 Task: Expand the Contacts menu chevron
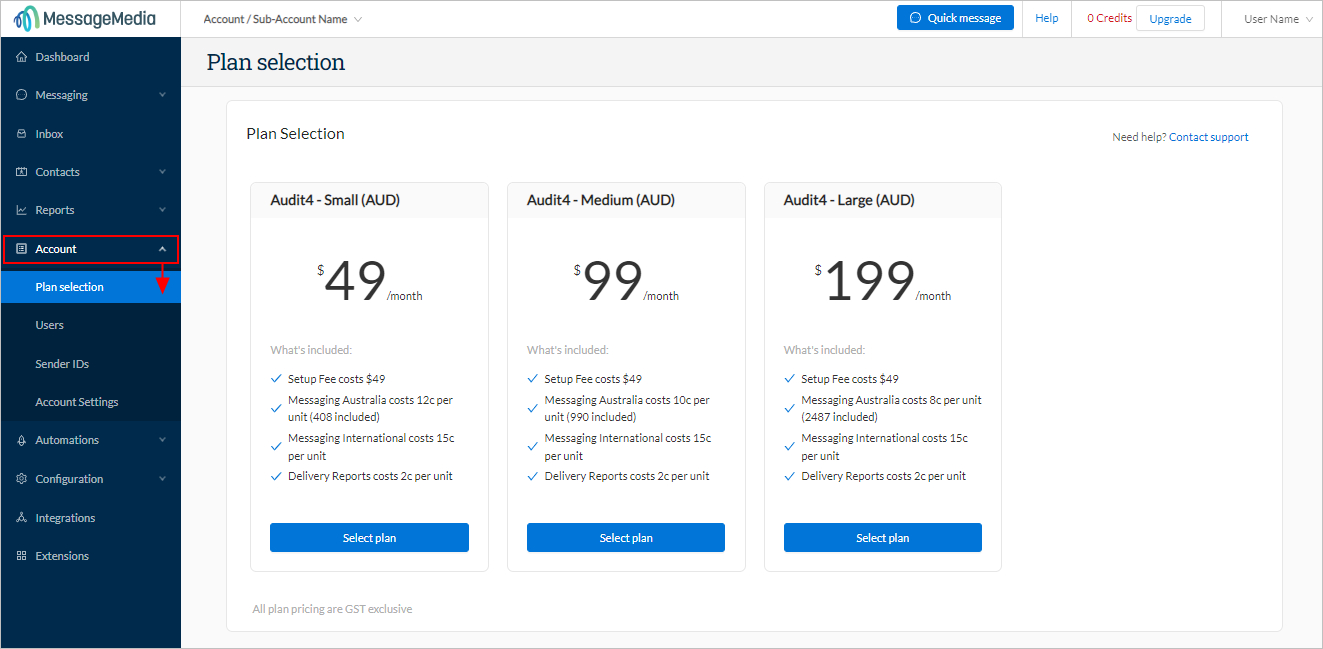point(162,172)
